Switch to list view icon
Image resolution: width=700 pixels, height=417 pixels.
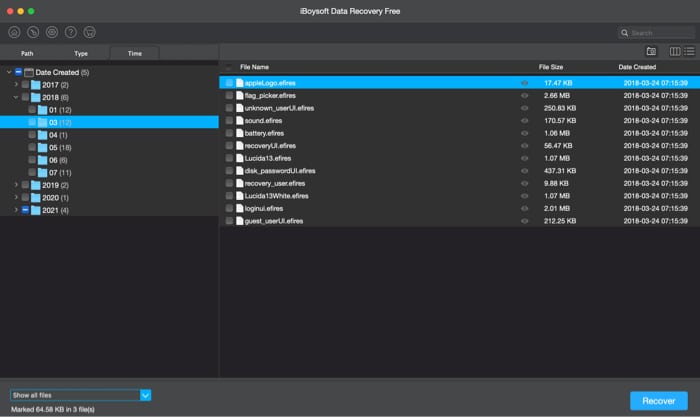(x=689, y=51)
